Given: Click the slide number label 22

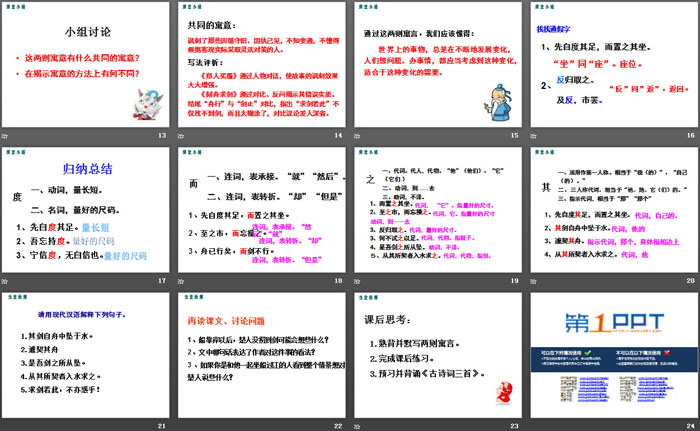Looking at the screenshot, I should pos(338,426).
